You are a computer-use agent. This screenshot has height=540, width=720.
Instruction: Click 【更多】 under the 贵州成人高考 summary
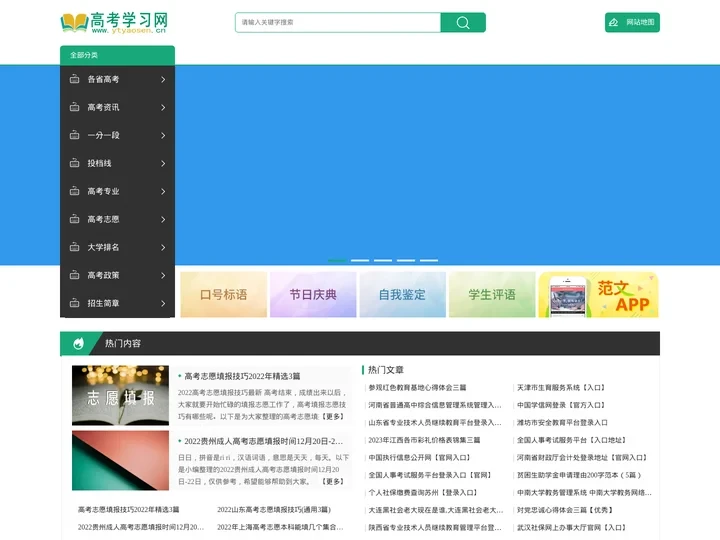pos(333,482)
